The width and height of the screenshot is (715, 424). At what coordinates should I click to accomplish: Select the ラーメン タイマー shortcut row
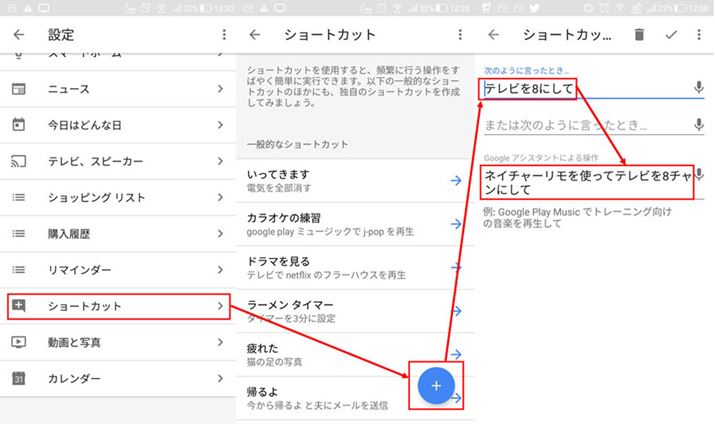[x=355, y=311]
